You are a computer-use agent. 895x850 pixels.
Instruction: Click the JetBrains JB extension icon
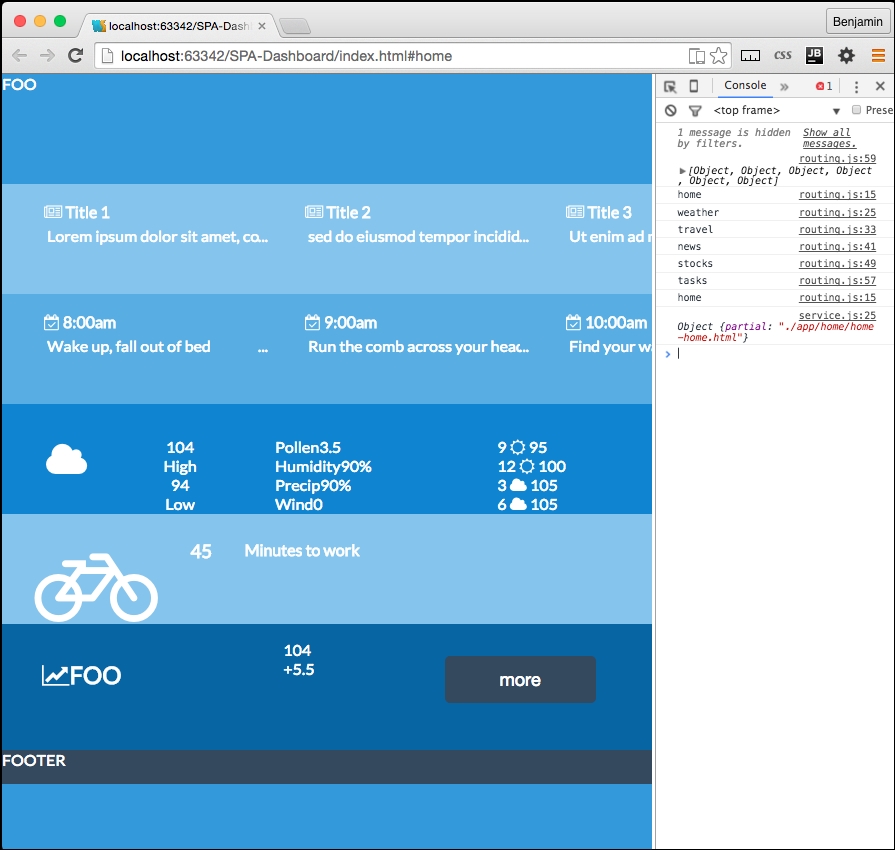pyautogui.click(x=814, y=56)
